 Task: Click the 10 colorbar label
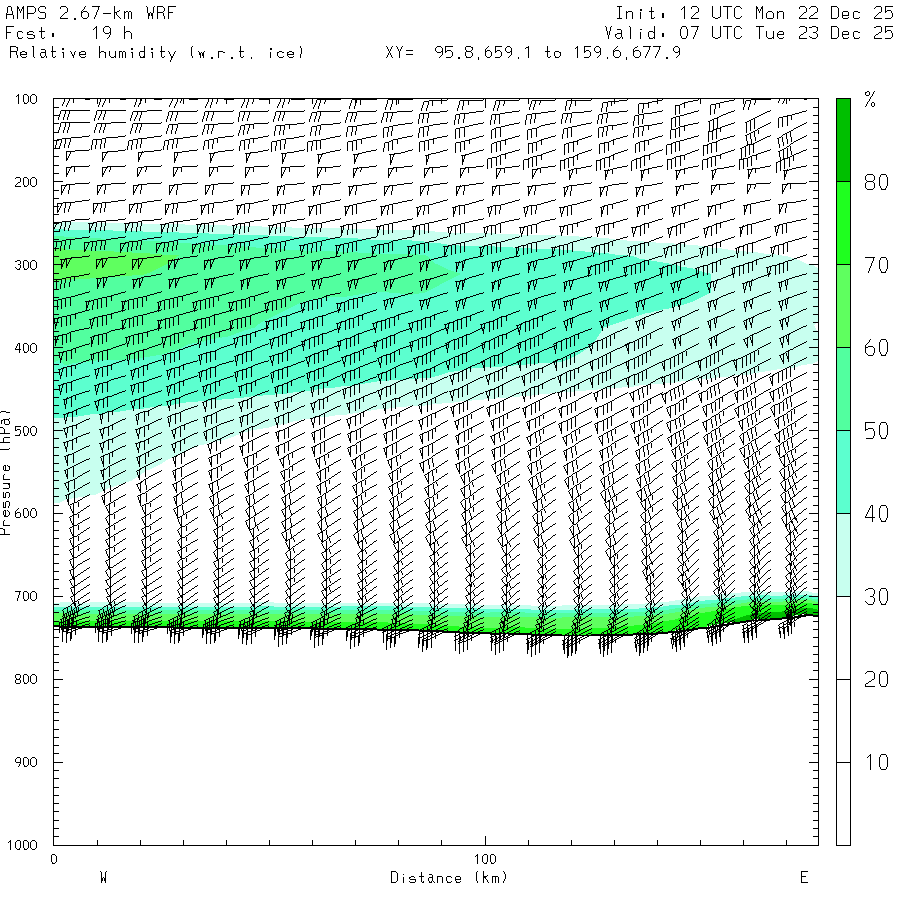(x=876, y=762)
